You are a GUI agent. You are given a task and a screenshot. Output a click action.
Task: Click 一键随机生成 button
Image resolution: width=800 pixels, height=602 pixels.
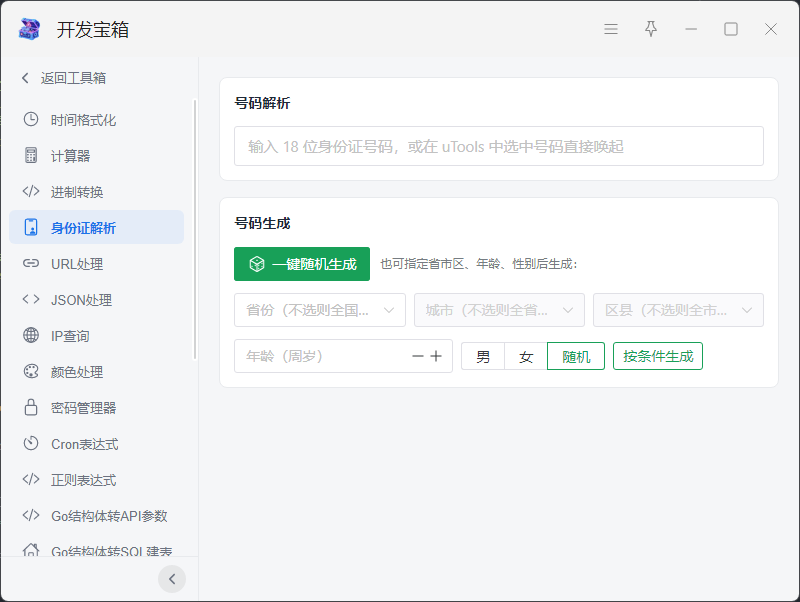point(302,264)
